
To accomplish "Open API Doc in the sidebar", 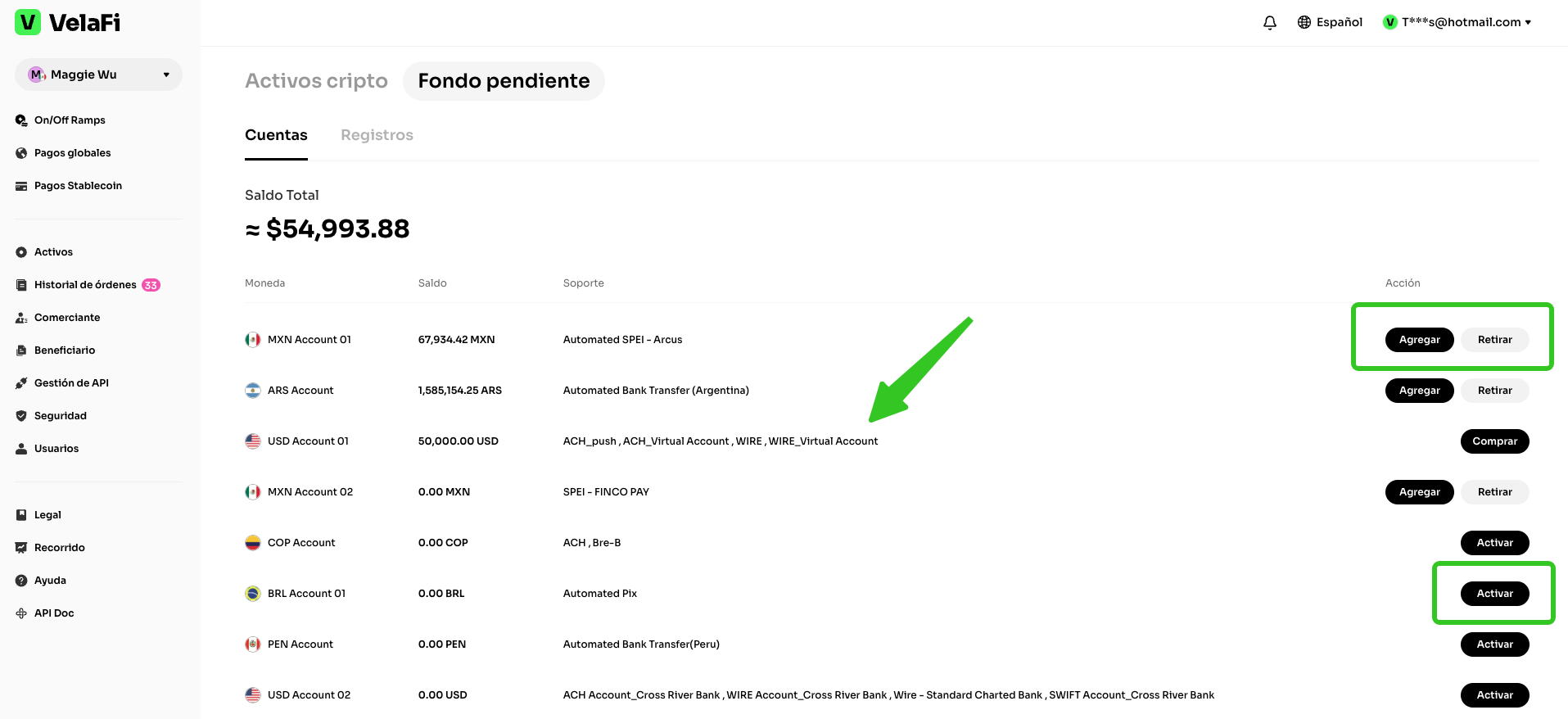I will coord(53,613).
